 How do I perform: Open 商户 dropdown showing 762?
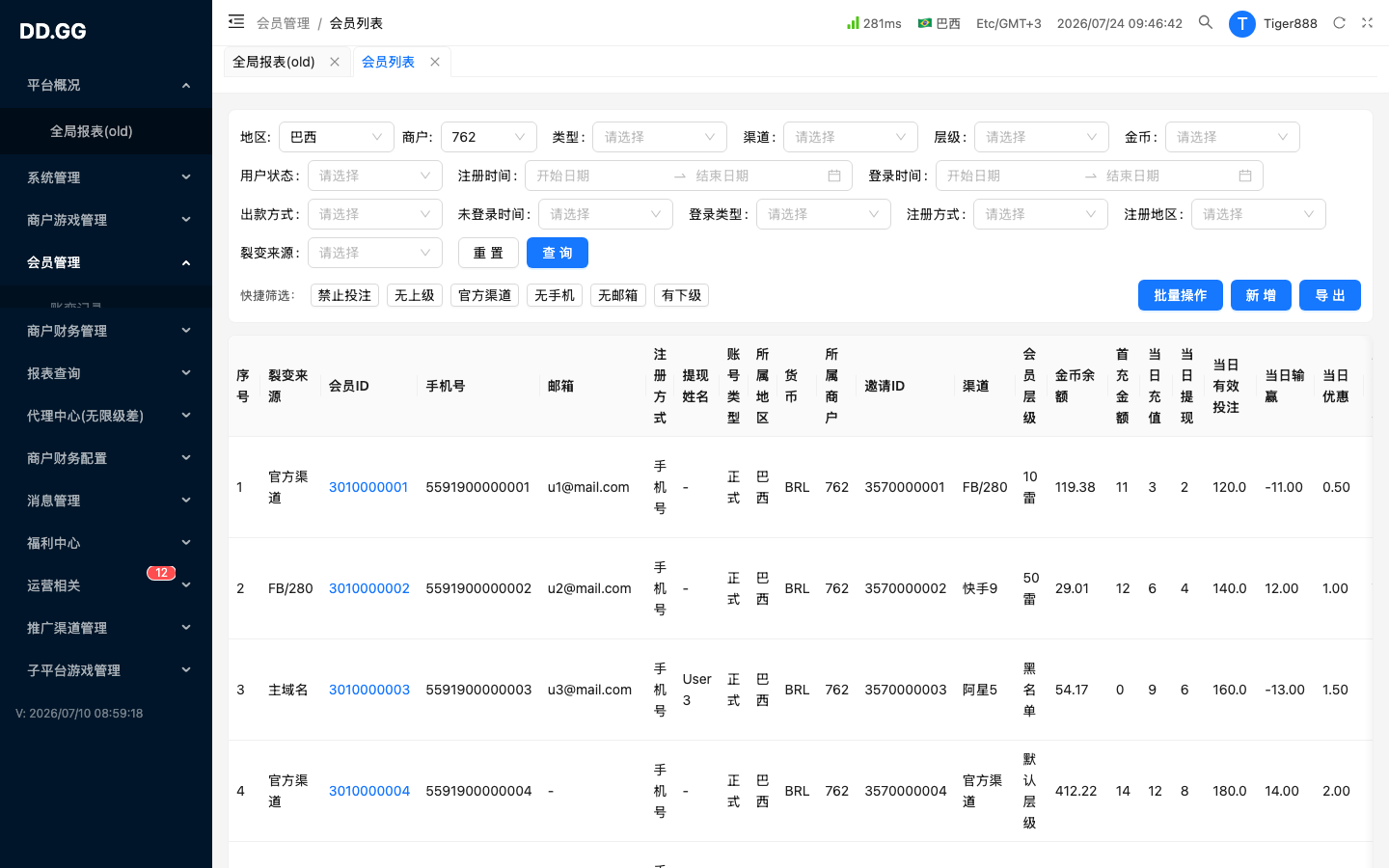pyautogui.click(x=489, y=137)
